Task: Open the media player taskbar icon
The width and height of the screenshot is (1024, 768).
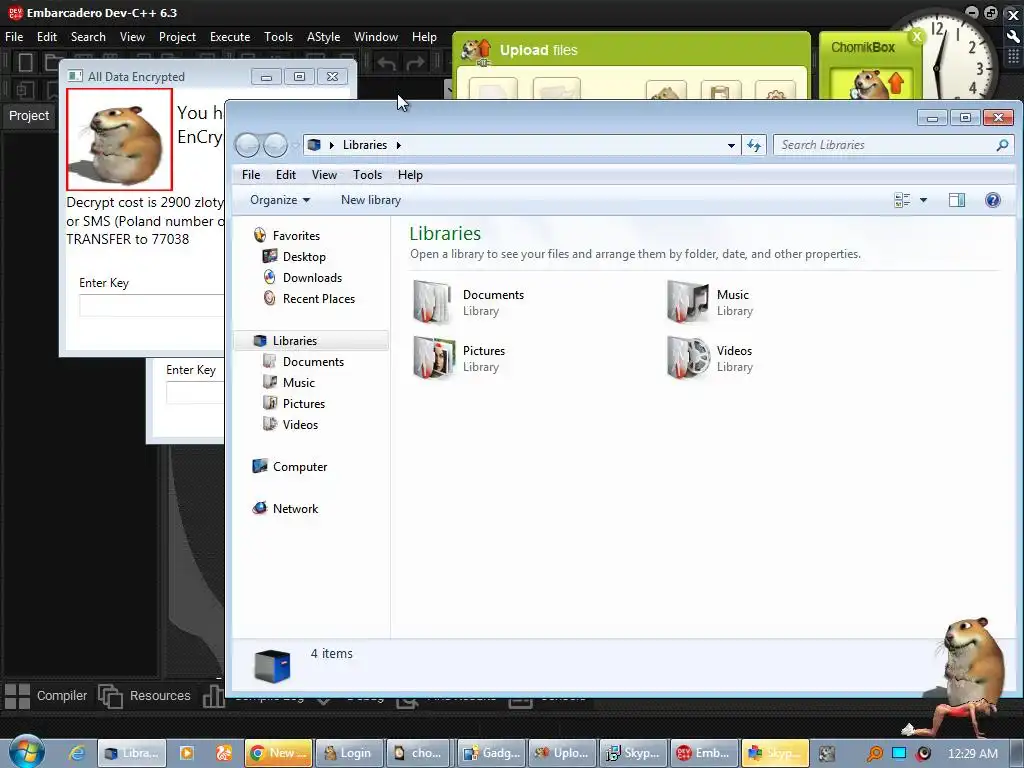Action: pos(187,754)
